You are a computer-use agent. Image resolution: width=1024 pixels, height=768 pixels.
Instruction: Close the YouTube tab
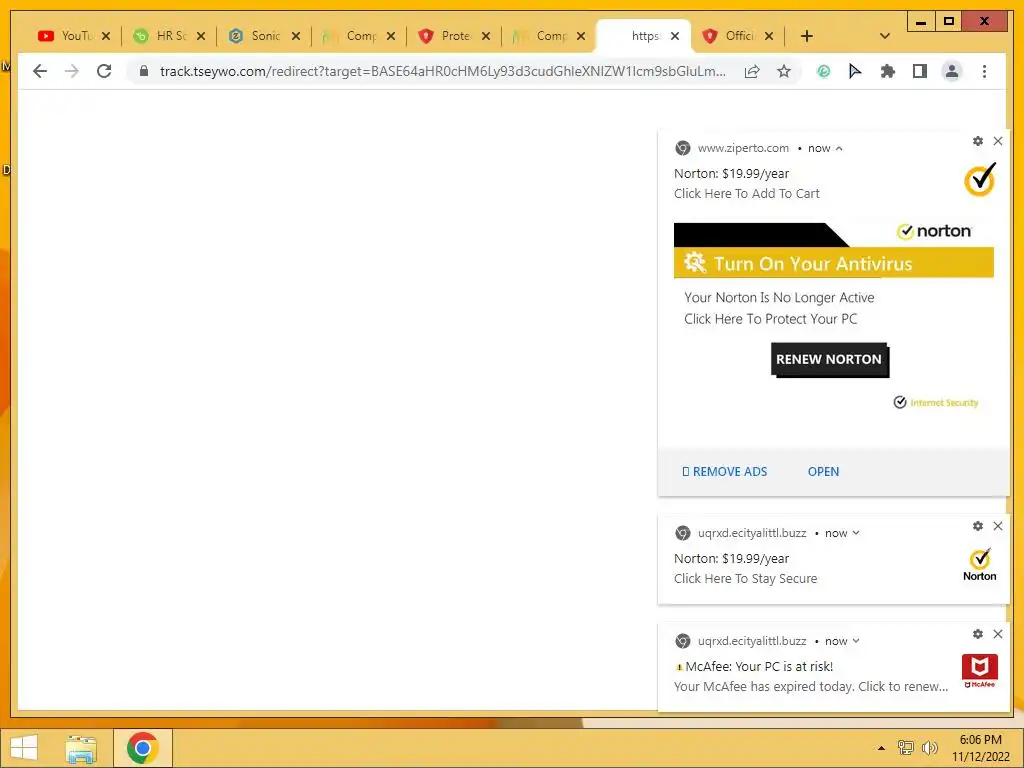(106, 36)
